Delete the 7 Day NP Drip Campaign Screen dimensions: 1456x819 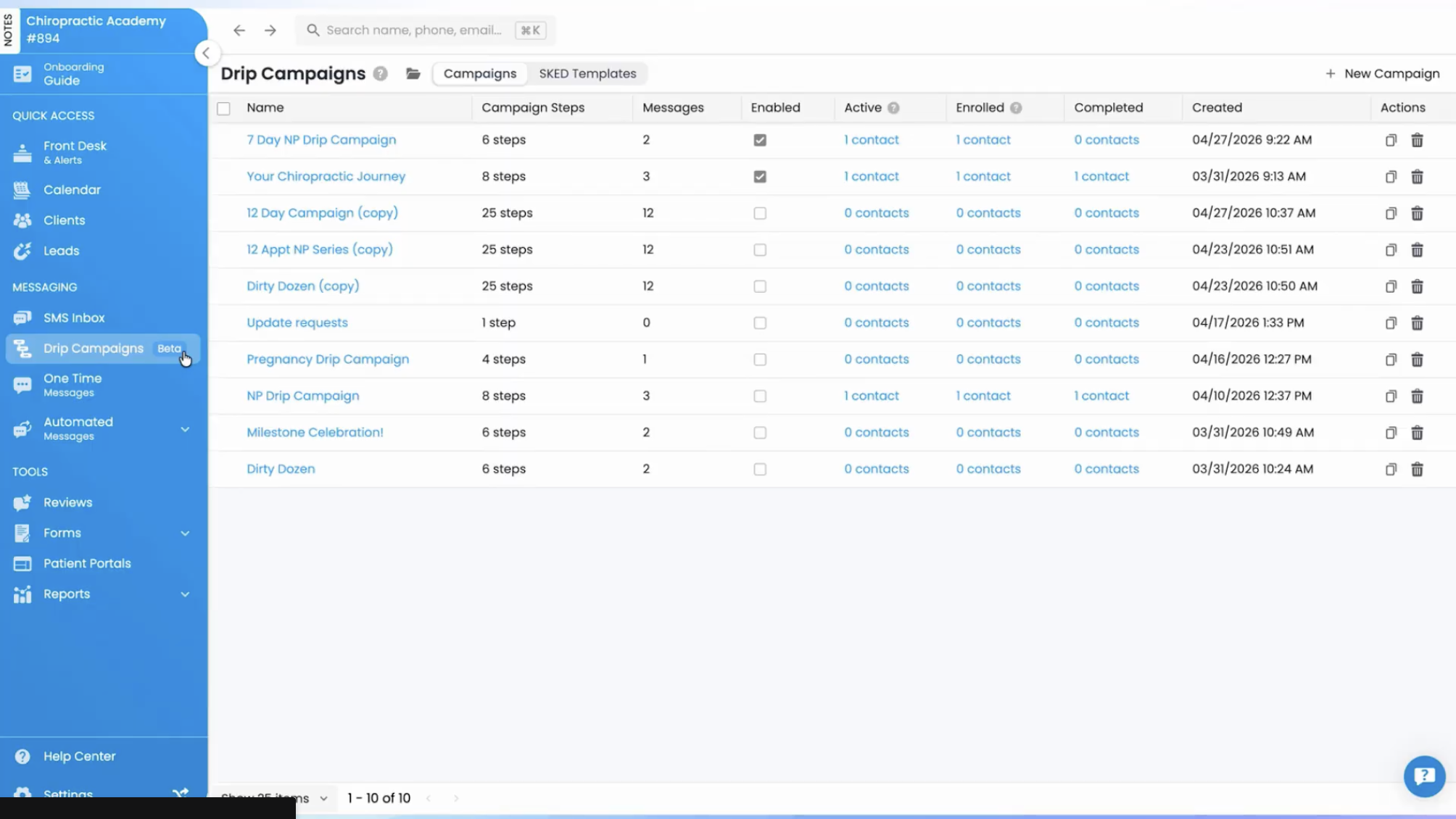pos(1417,140)
